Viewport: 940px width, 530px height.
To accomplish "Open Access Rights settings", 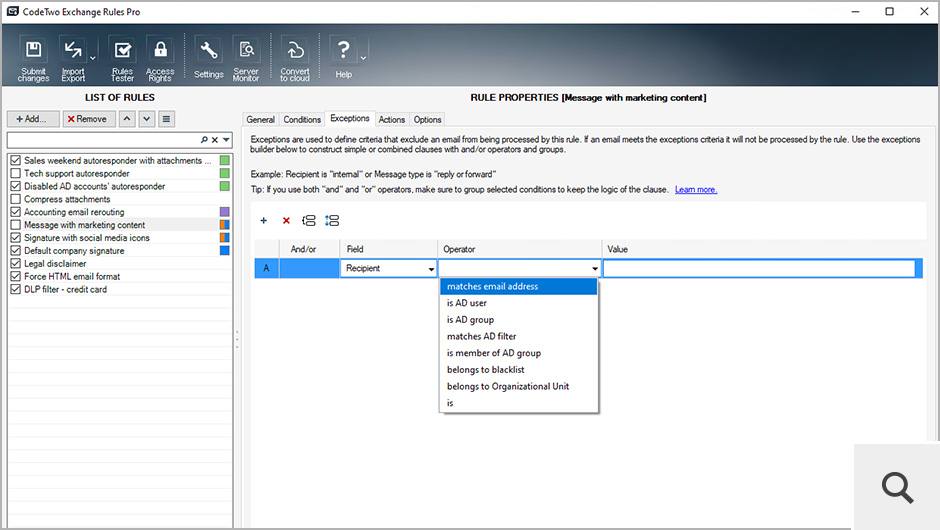I will click(x=160, y=59).
